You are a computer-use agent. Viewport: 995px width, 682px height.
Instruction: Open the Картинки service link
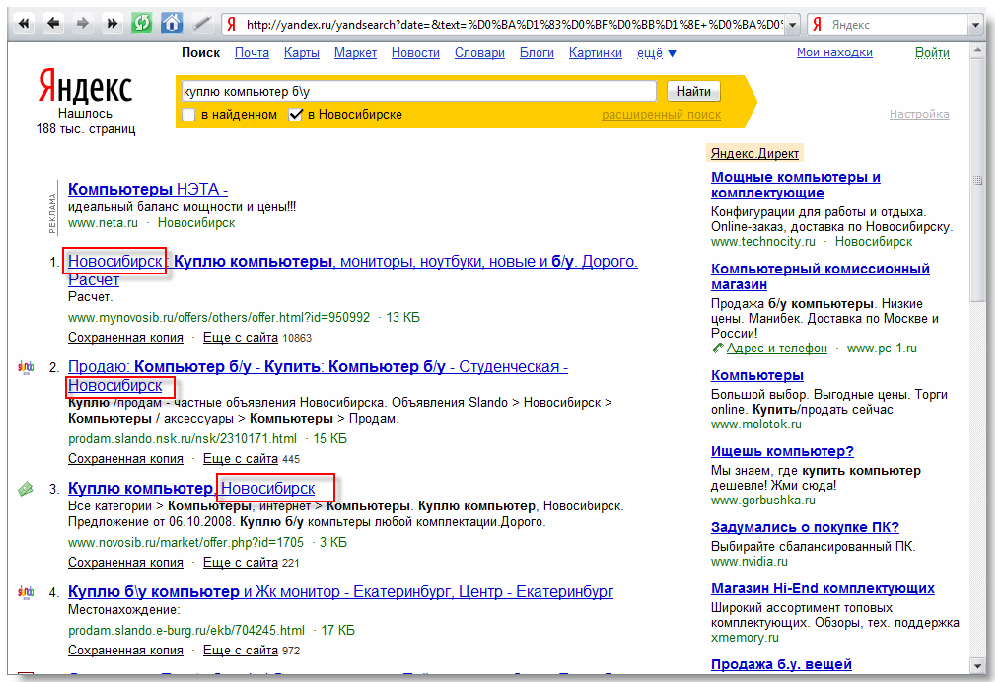coord(595,53)
